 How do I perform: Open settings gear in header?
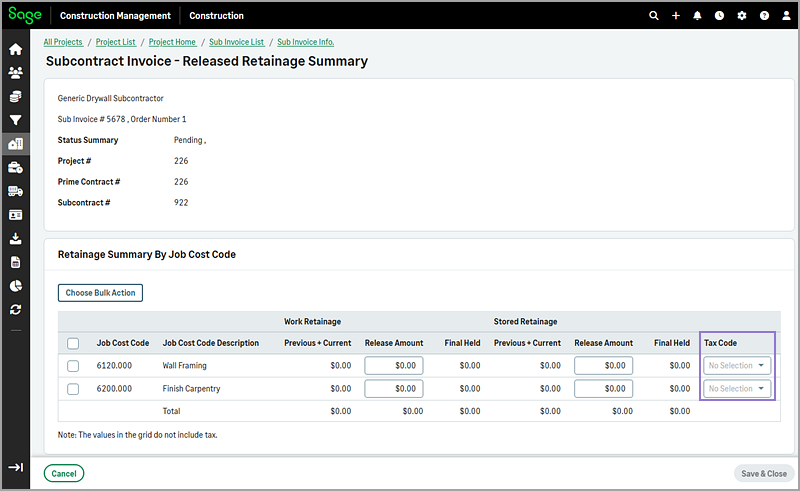pyautogui.click(x=742, y=16)
